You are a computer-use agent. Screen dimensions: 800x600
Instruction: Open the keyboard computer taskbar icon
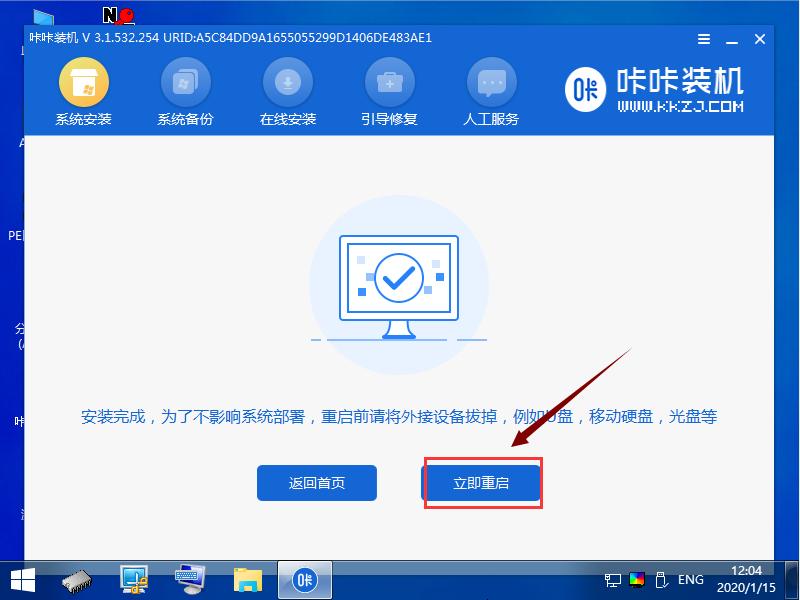point(190,580)
